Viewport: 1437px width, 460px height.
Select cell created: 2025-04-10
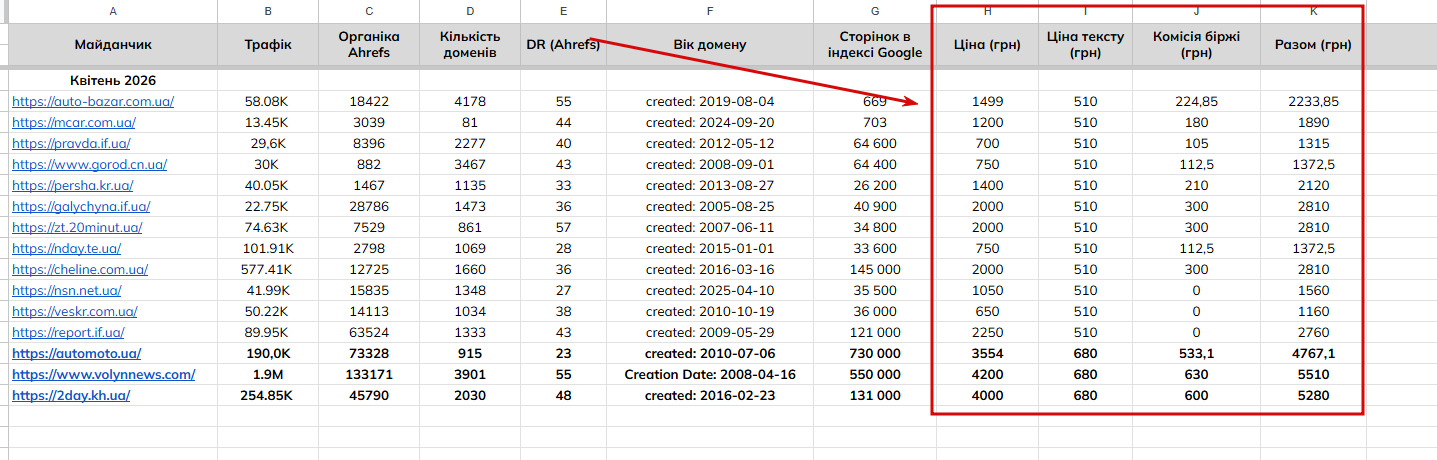click(710, 291)
